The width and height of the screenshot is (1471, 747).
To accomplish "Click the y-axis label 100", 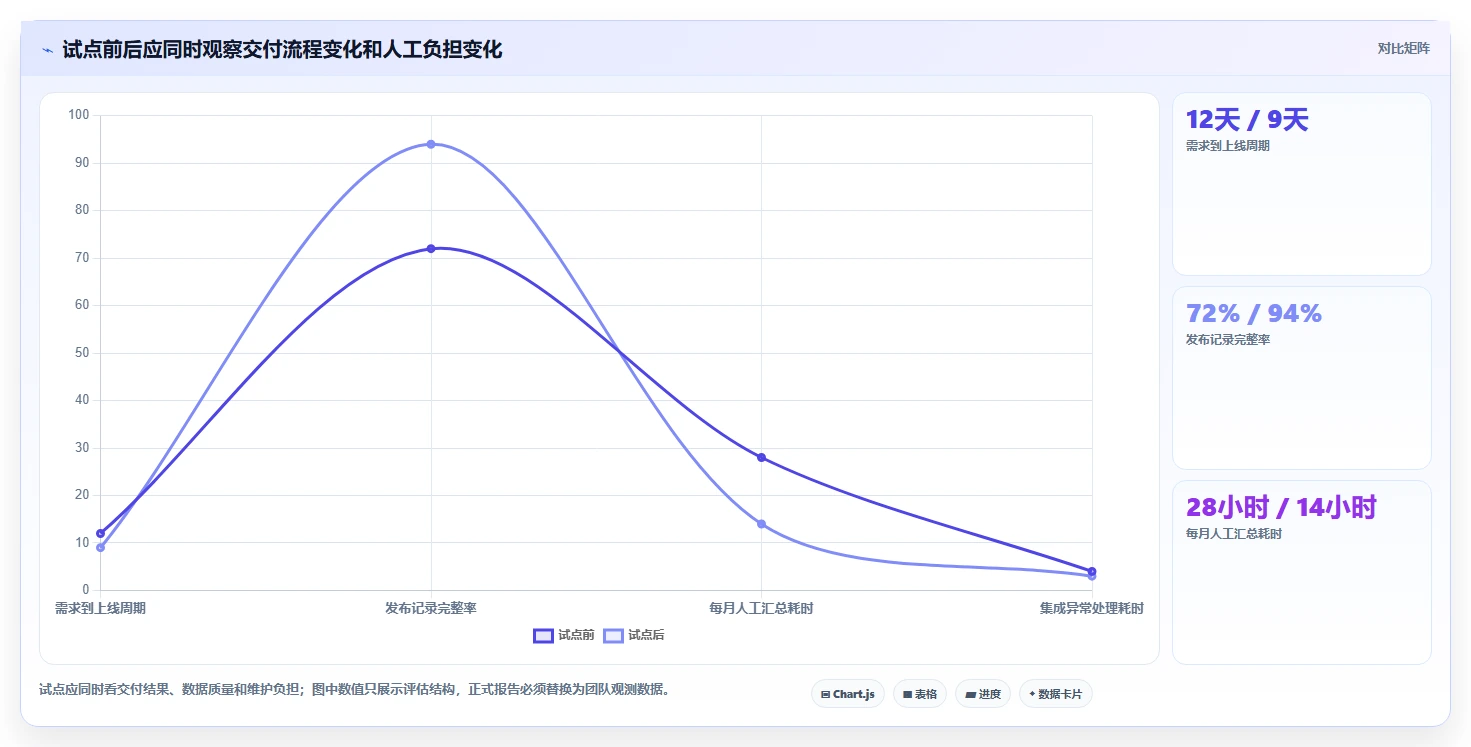I will pos(79,115).
